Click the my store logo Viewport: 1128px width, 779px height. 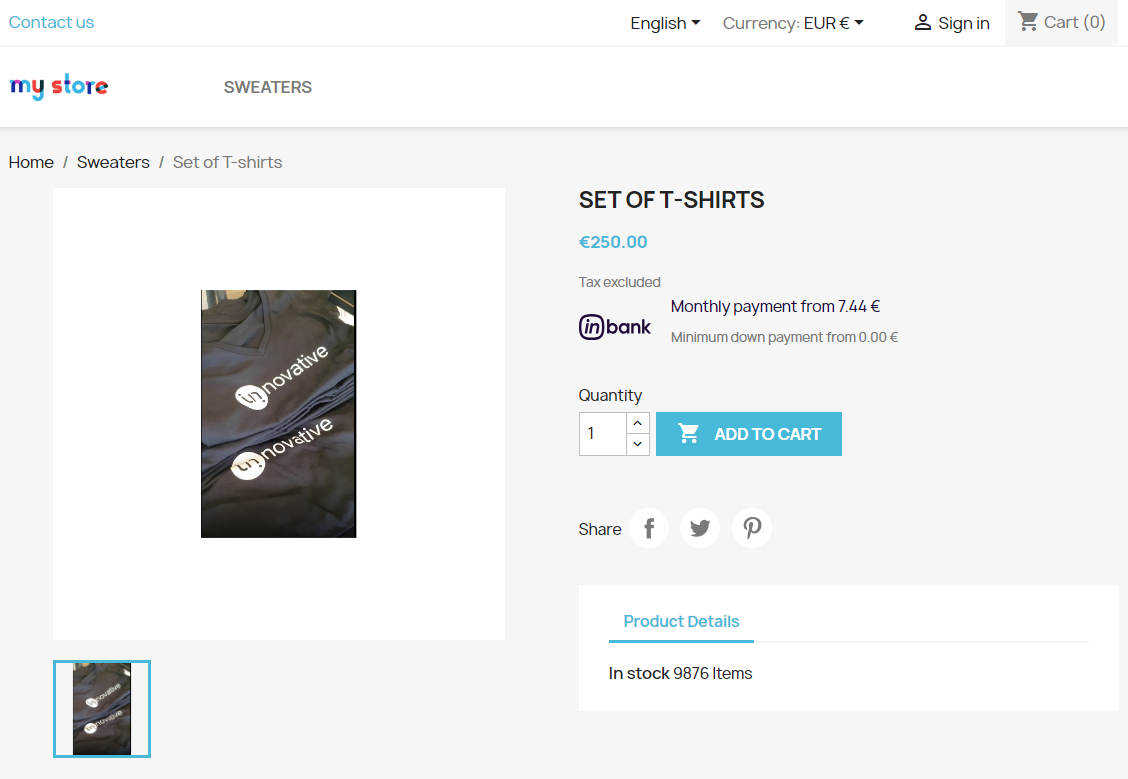(x=59, y=87)
